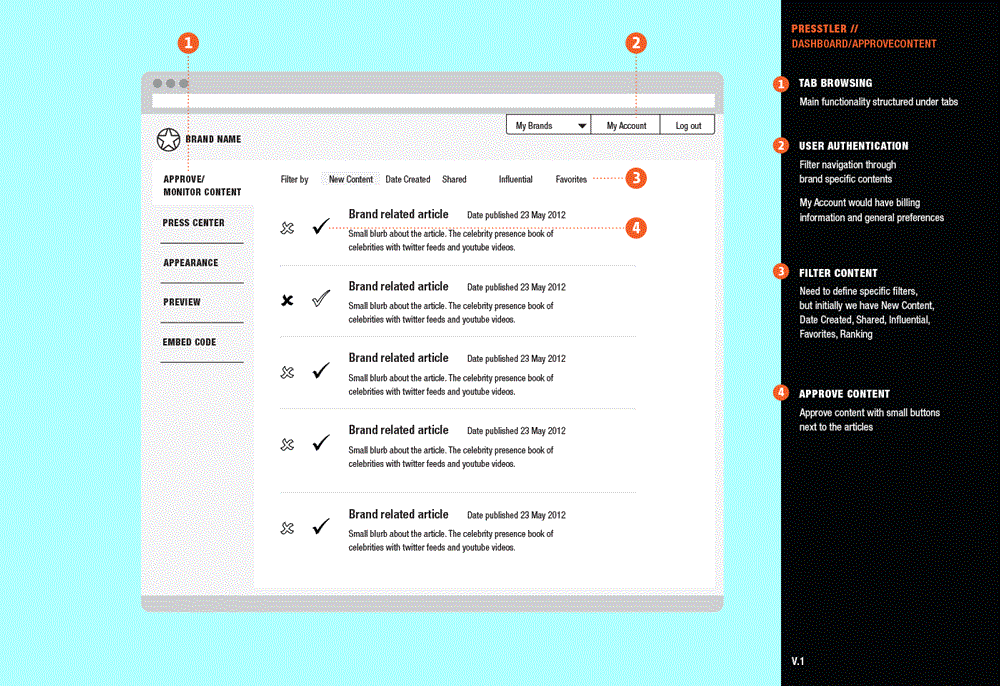Reject the third article using X icon
Viewport: 1000px width, 686px height.
point(288,372)
